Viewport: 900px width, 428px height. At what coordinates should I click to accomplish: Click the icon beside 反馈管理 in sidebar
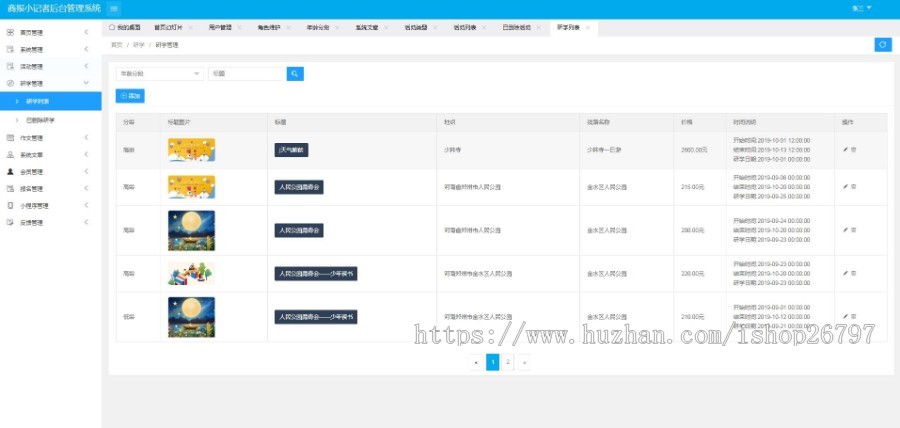[x=10, y=222]
